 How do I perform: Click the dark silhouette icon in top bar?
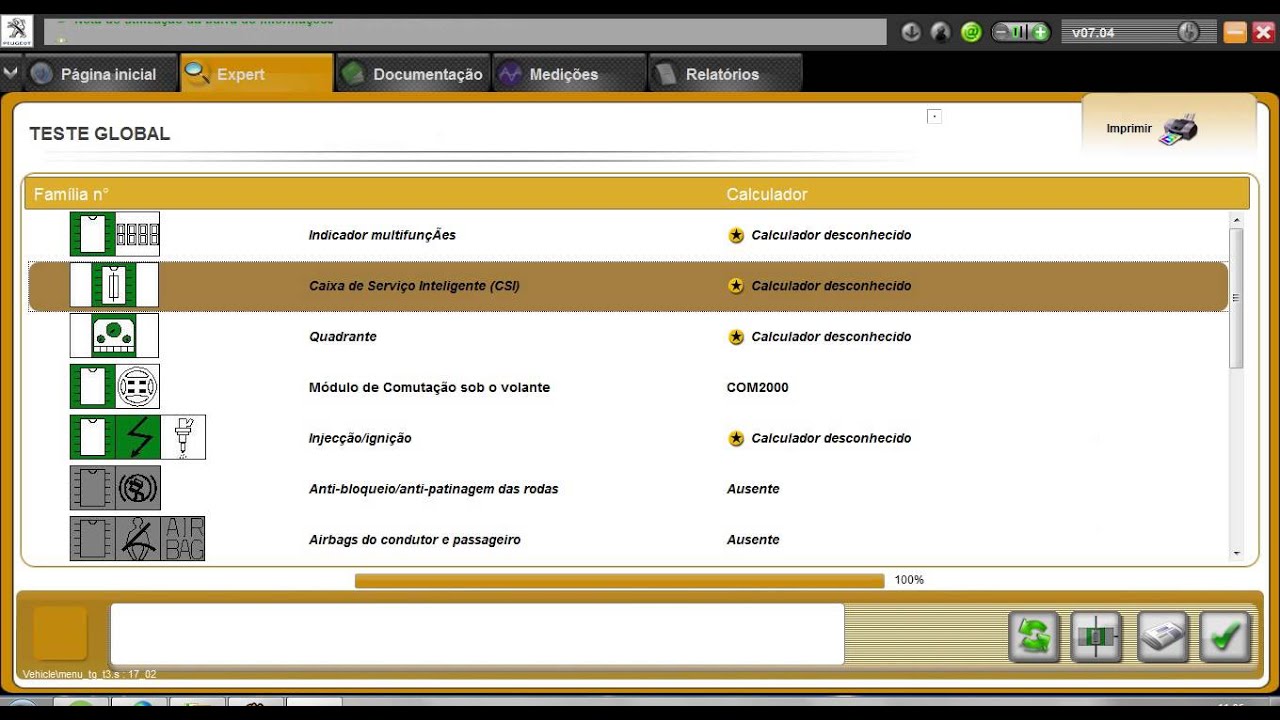[941, 32]
